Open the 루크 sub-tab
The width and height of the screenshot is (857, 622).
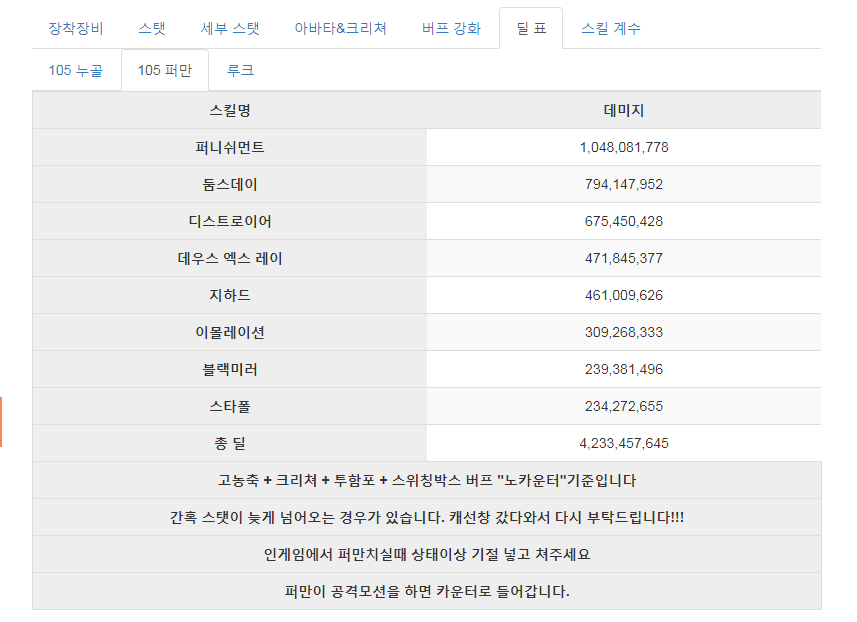point(240,71)
